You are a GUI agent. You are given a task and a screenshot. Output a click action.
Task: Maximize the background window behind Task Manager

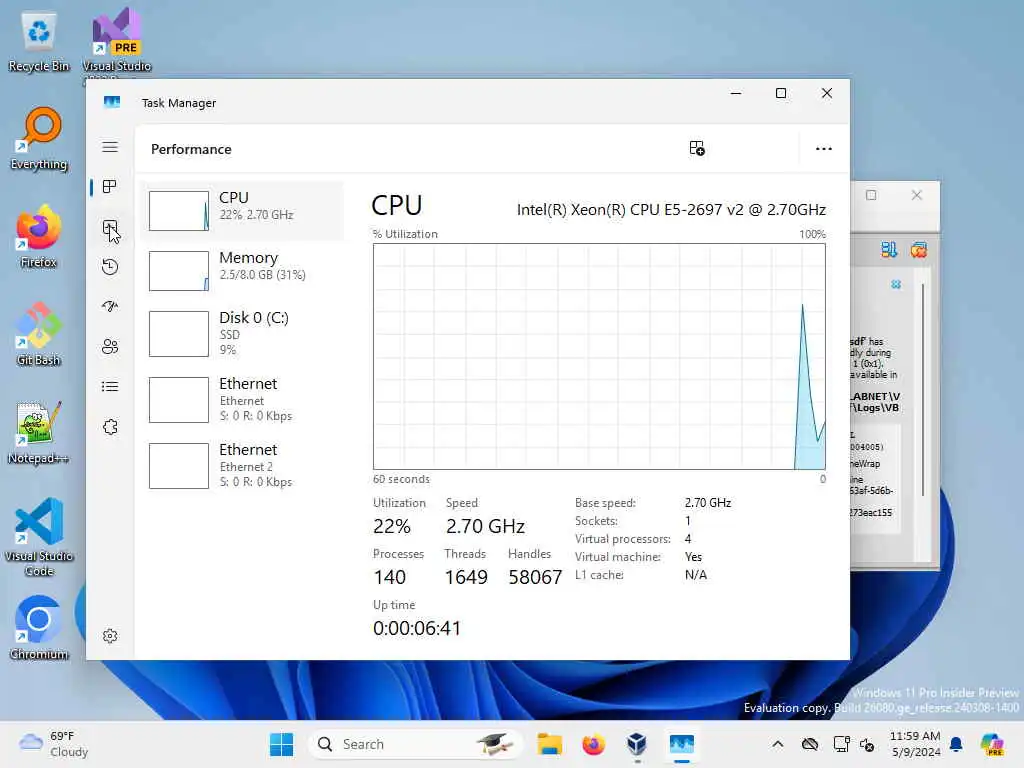[871, 195]
